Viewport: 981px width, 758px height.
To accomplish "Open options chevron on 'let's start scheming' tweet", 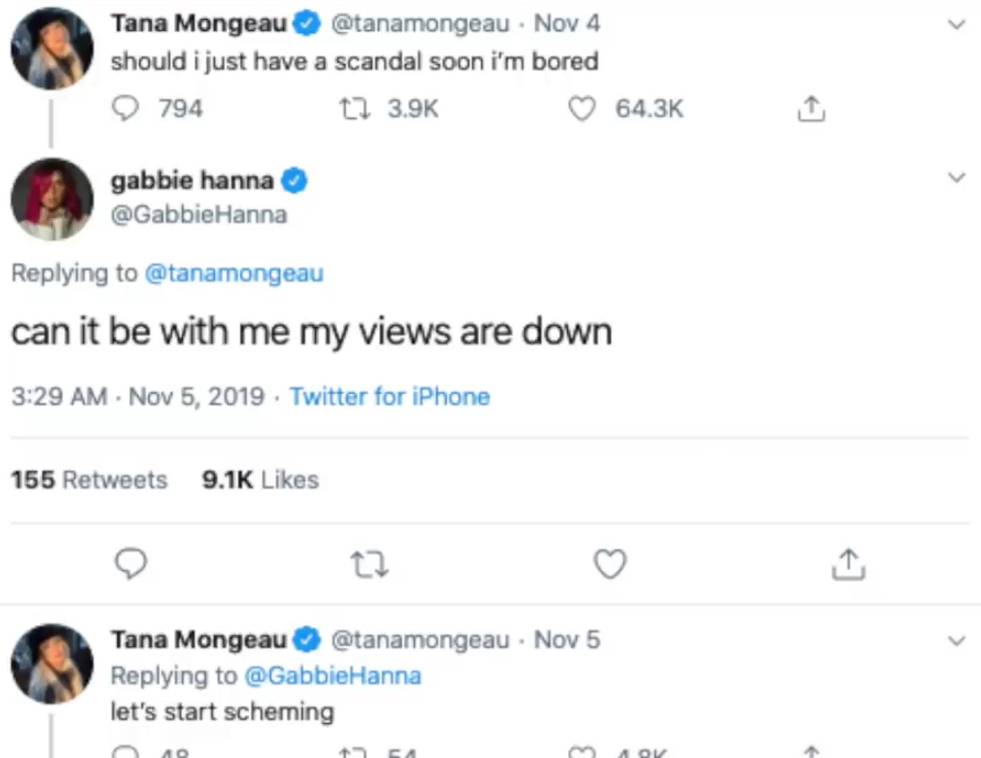I will 957,641.
